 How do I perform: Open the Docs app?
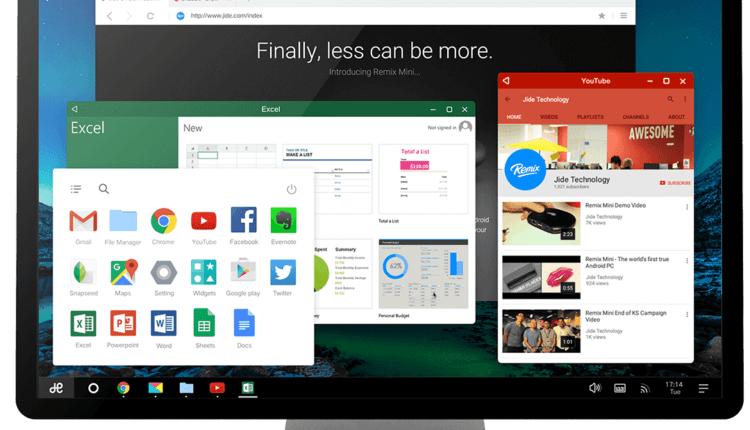click(x=244, y=323)
